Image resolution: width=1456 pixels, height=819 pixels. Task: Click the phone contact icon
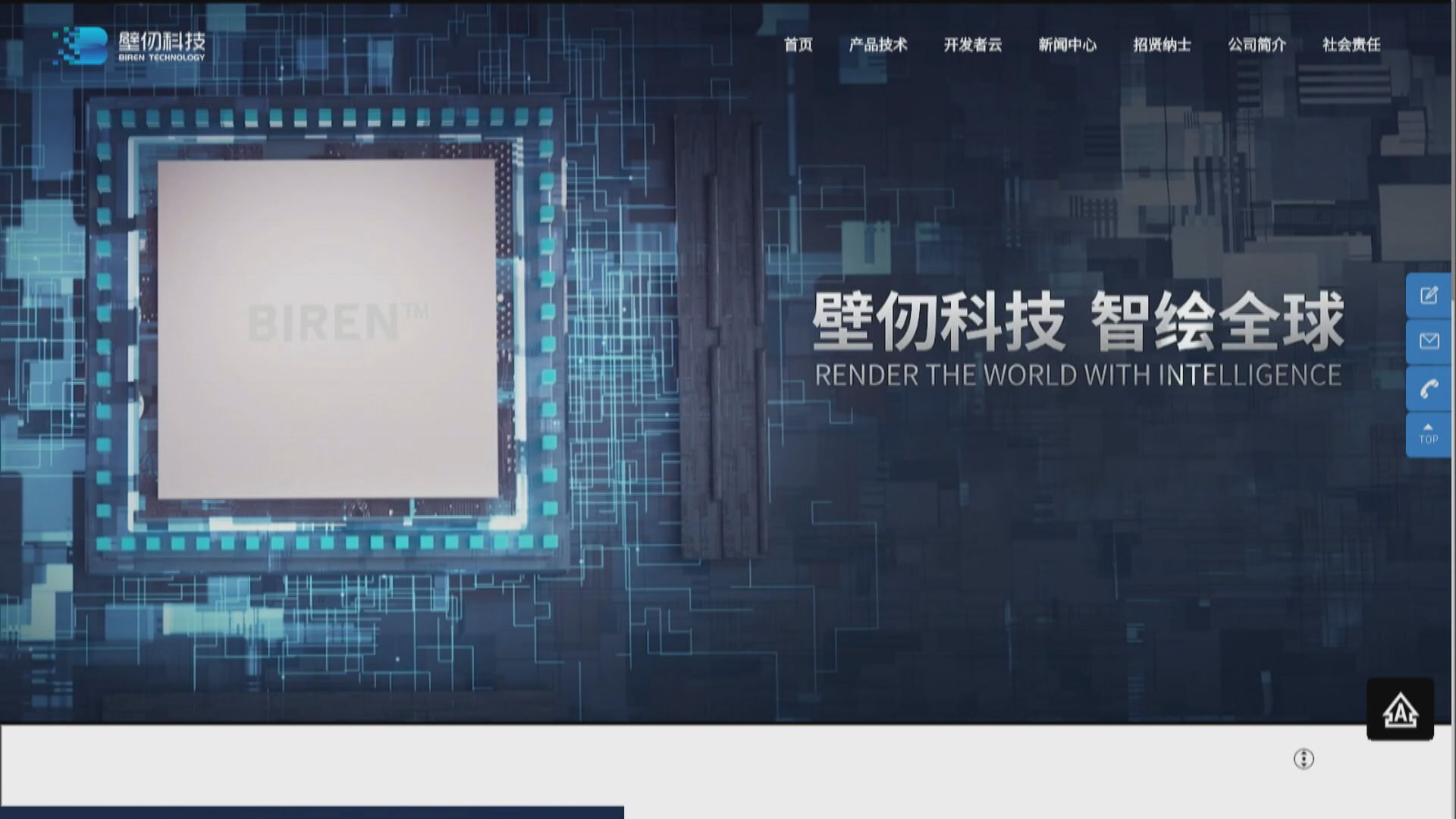1429,388
